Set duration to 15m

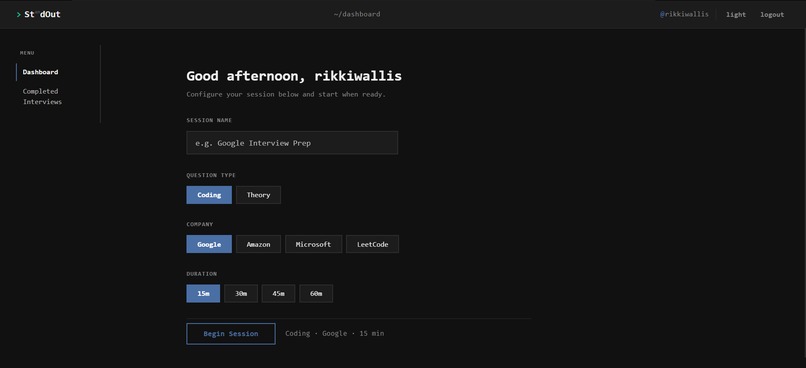pos(203,293)
